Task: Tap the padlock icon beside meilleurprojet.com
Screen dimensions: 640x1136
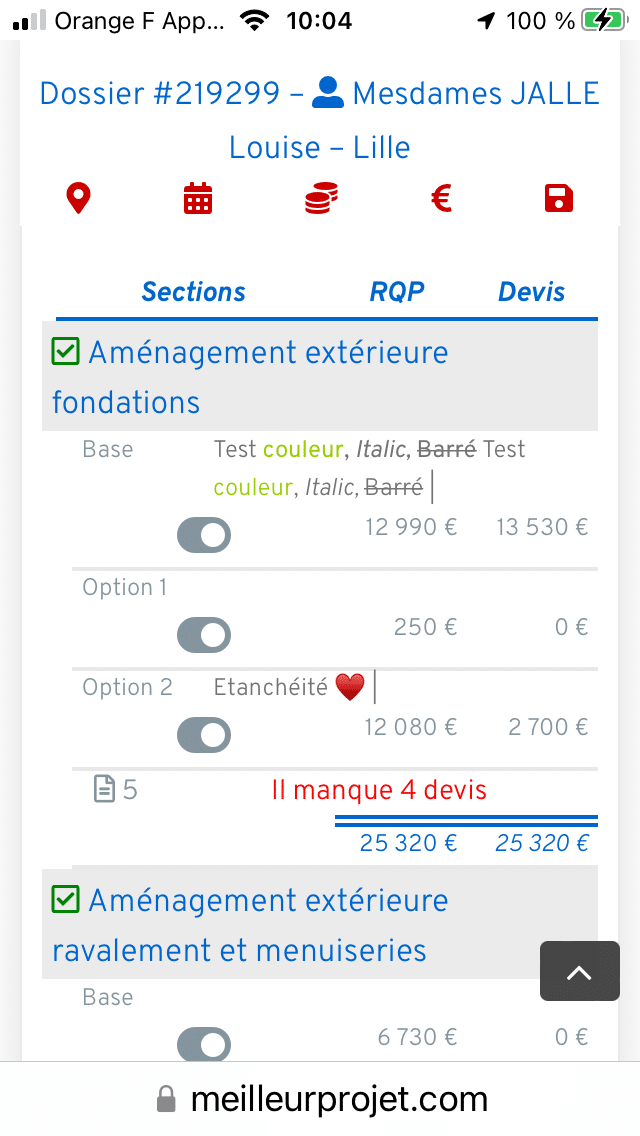Action: [x=167, y=1101]
